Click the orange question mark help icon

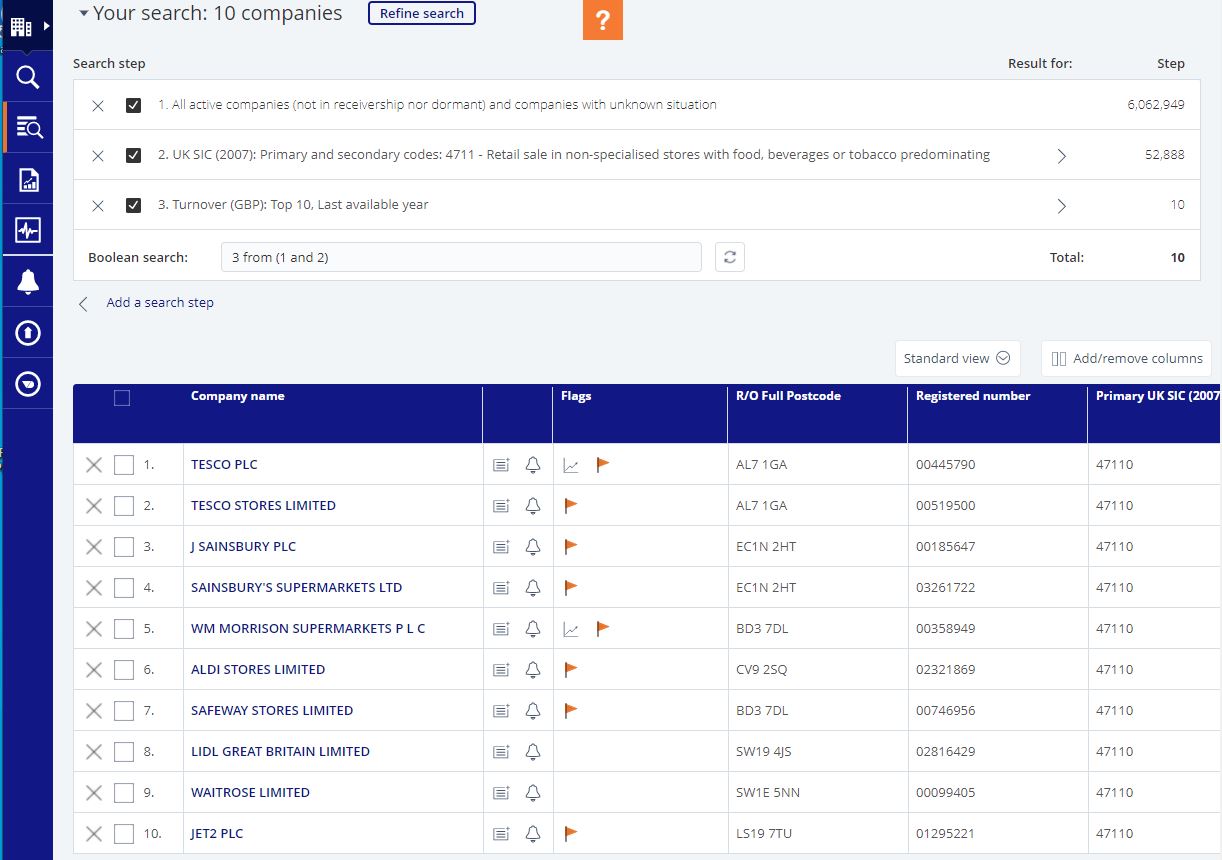pyautogui.click(x=602, y=21)
